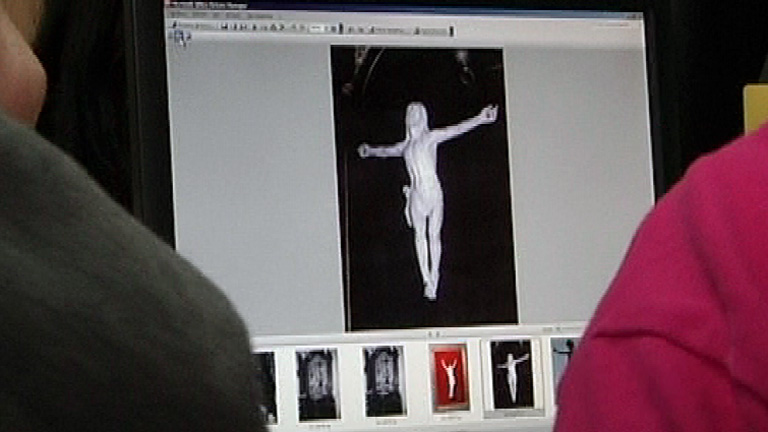Select the white crucifix on black thumbnail
The image size is (768, 432).
pos(512,374)
